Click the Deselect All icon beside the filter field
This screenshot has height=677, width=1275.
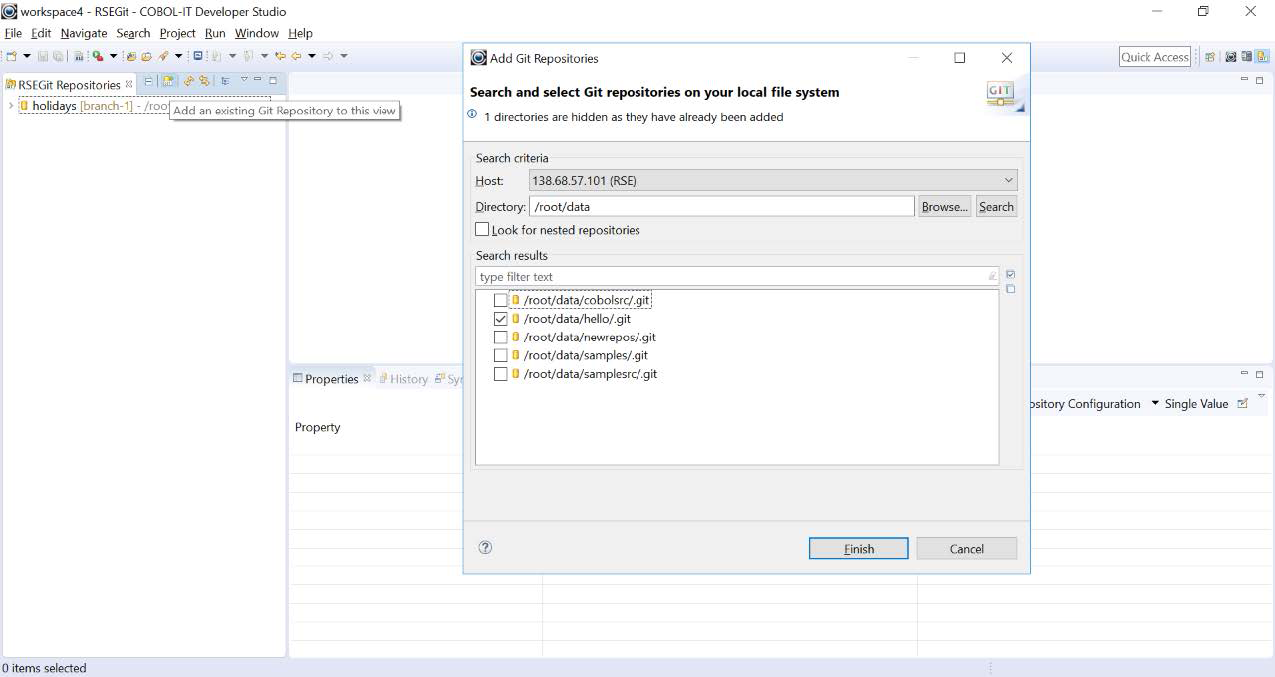click(x=1010, y=288)
